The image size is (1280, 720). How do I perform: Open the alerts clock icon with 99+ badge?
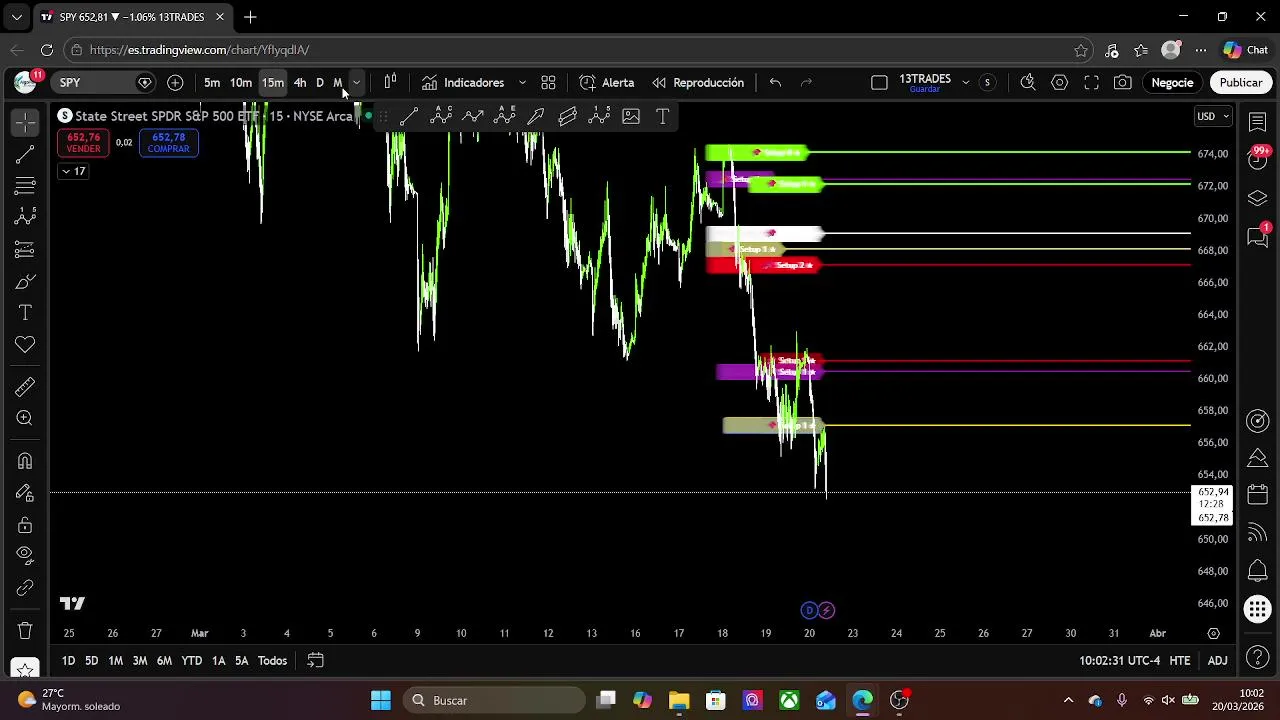tap(1258, 158)
